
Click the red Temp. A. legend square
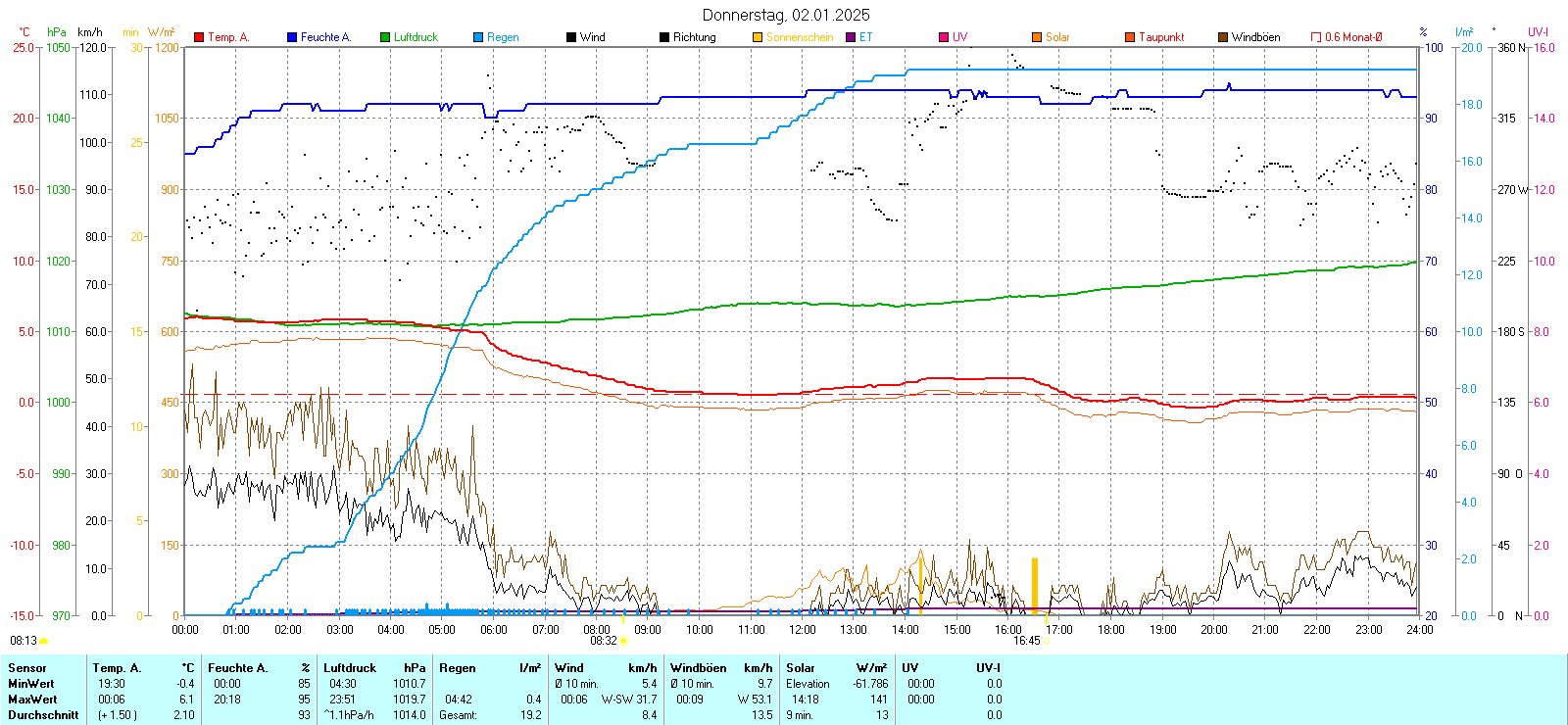point(199,37)
